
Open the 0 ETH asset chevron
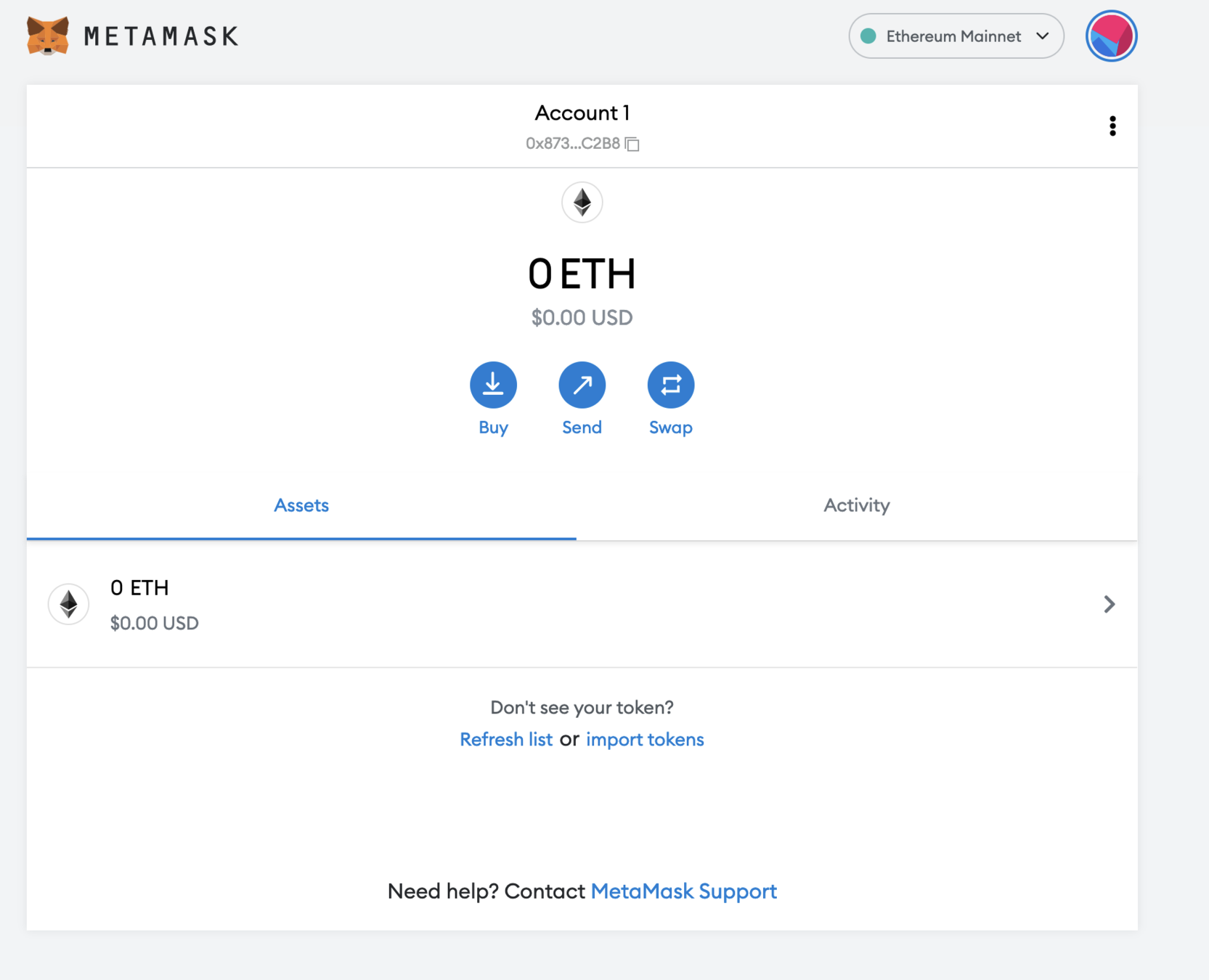point(1109,604)
